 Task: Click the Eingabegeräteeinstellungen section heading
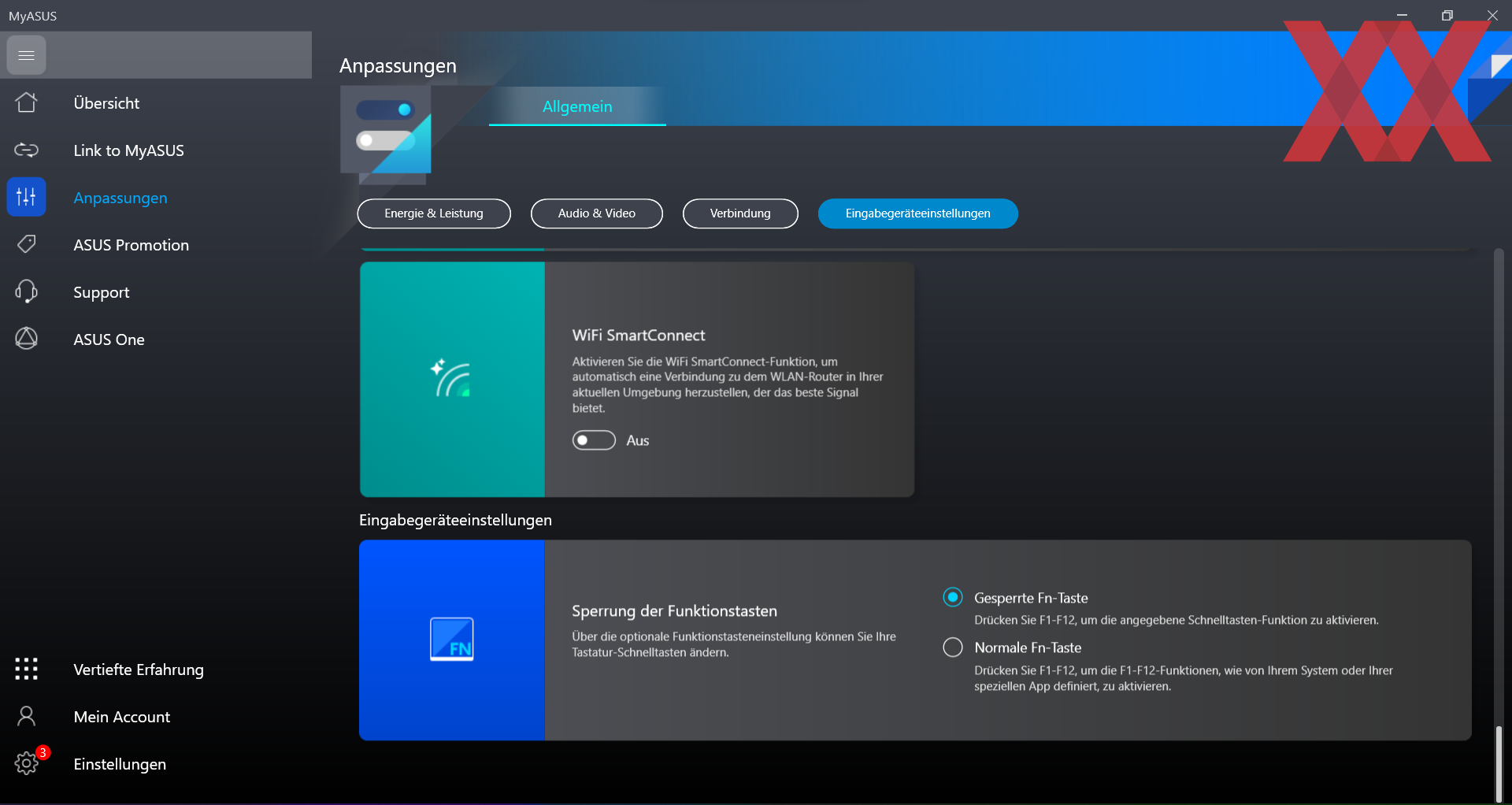click(455, 520)
